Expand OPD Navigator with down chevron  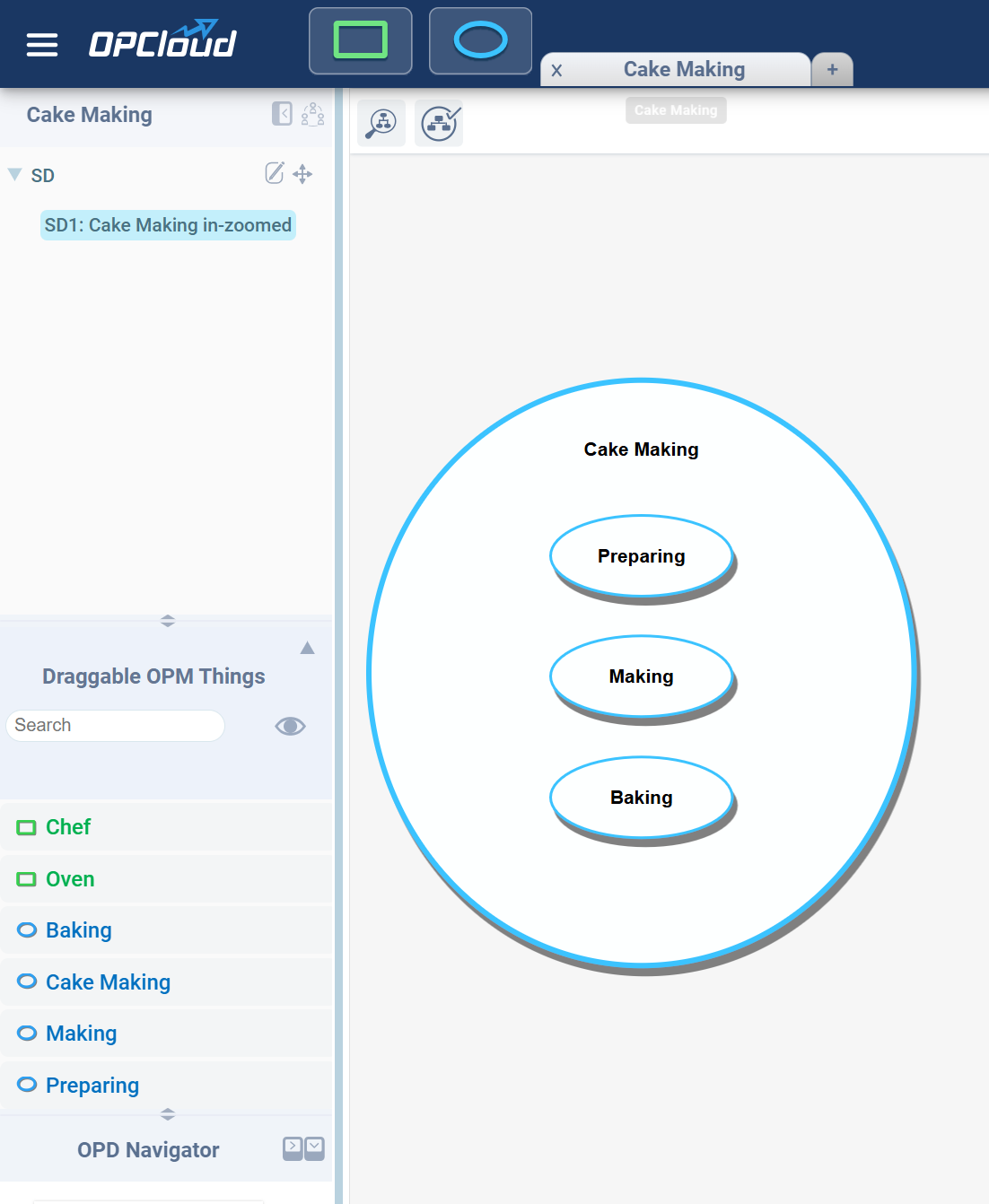pyautogui.click(x=314, y=1148)
